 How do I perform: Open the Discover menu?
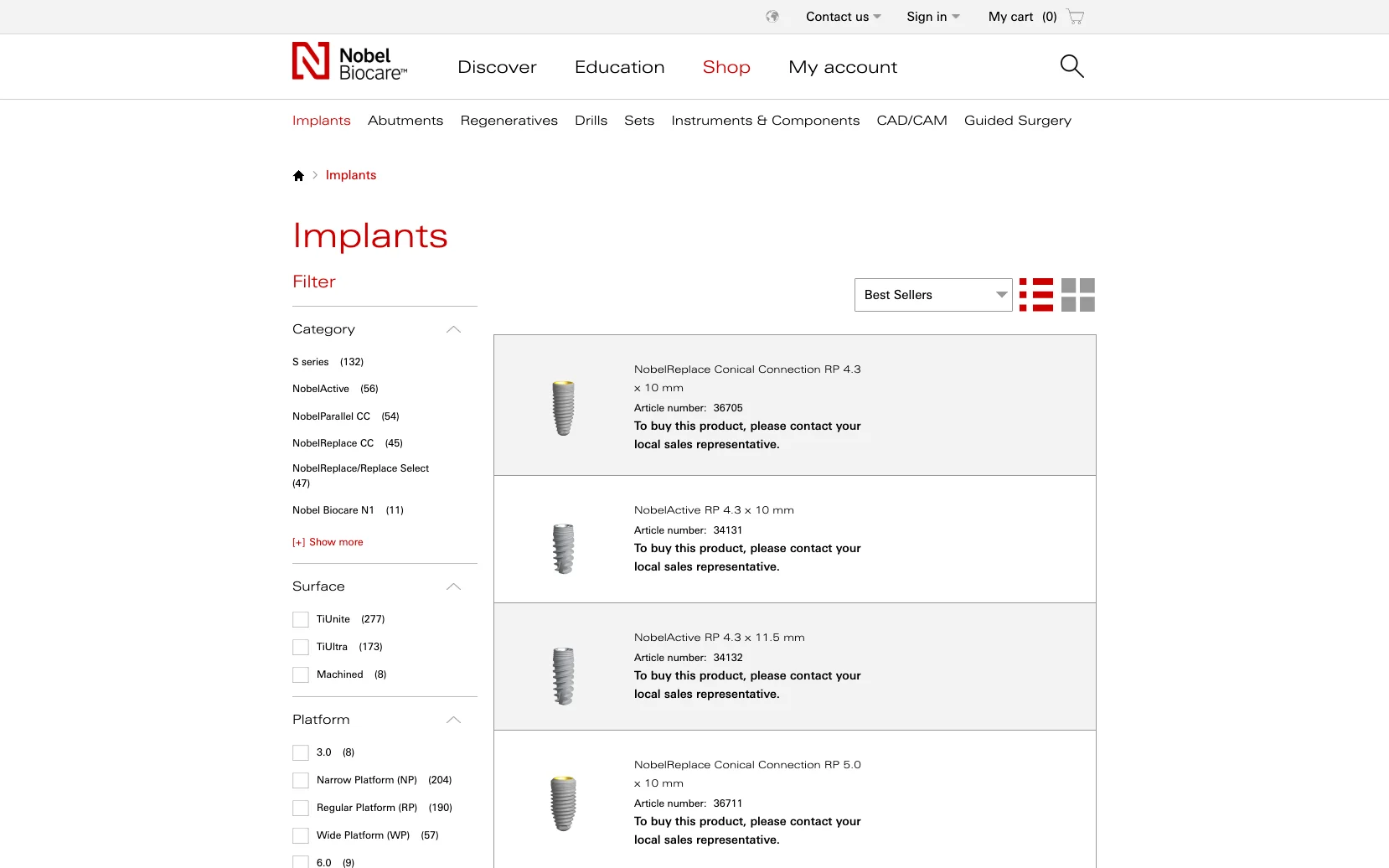click(x=497, y=67)
